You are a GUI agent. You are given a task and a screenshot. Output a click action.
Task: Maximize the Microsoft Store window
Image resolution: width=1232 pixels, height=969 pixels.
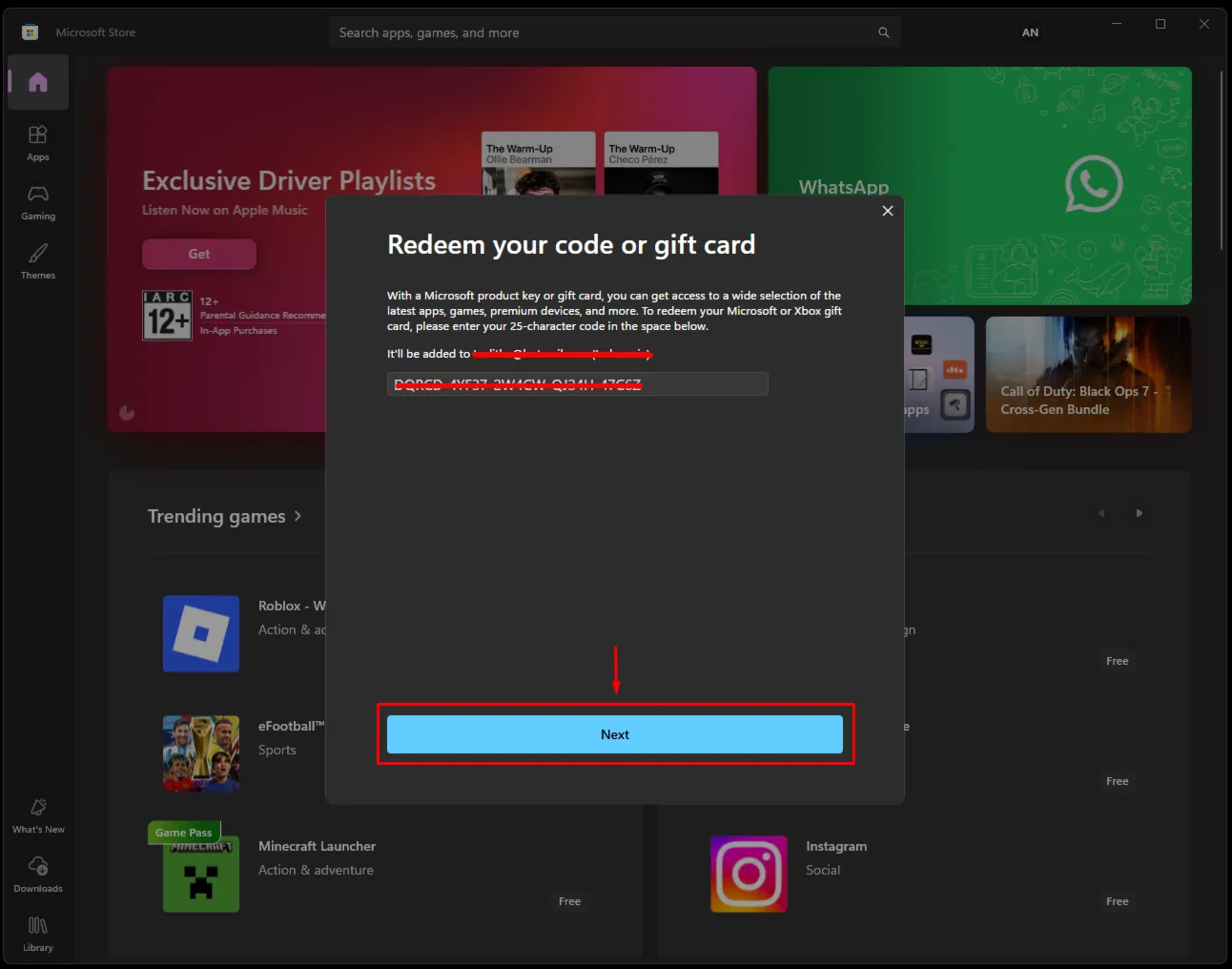click(1160, 24)
